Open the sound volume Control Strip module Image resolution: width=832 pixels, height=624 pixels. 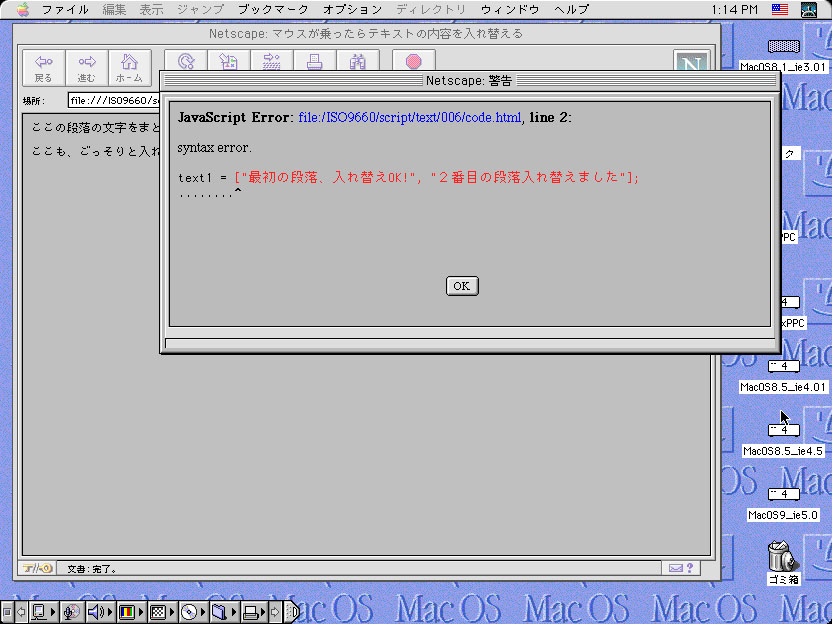click(100, 612)
